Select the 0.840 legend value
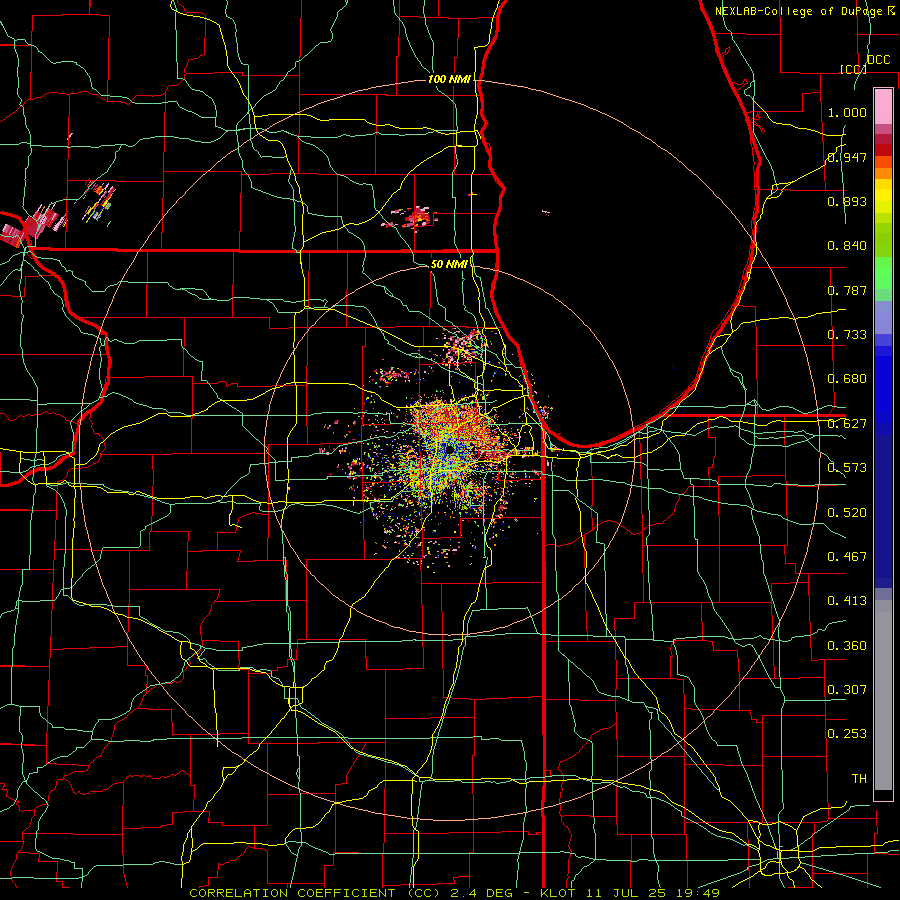This screenshot has height=900, width=900. coord(847,246)
